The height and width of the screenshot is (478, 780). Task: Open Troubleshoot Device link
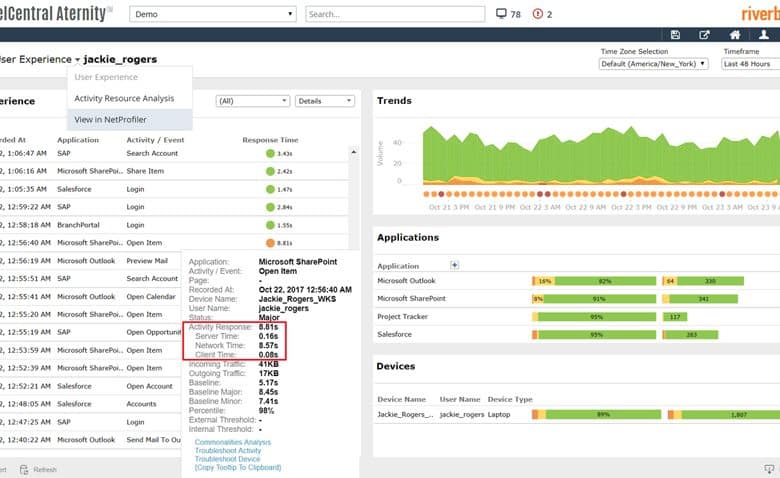tap(227, 459)
